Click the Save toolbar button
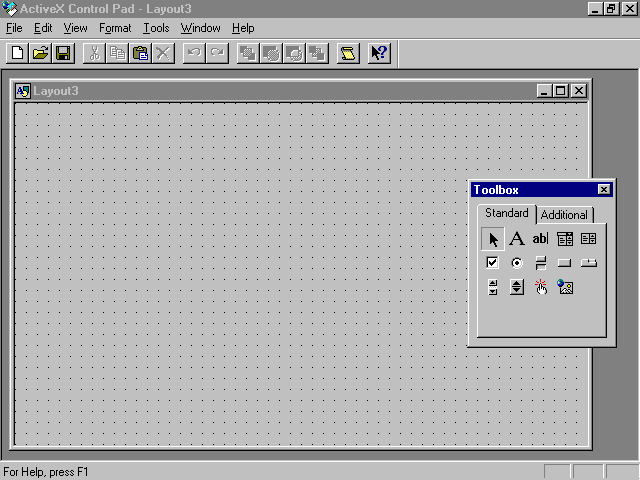 (x=63, y=53)
